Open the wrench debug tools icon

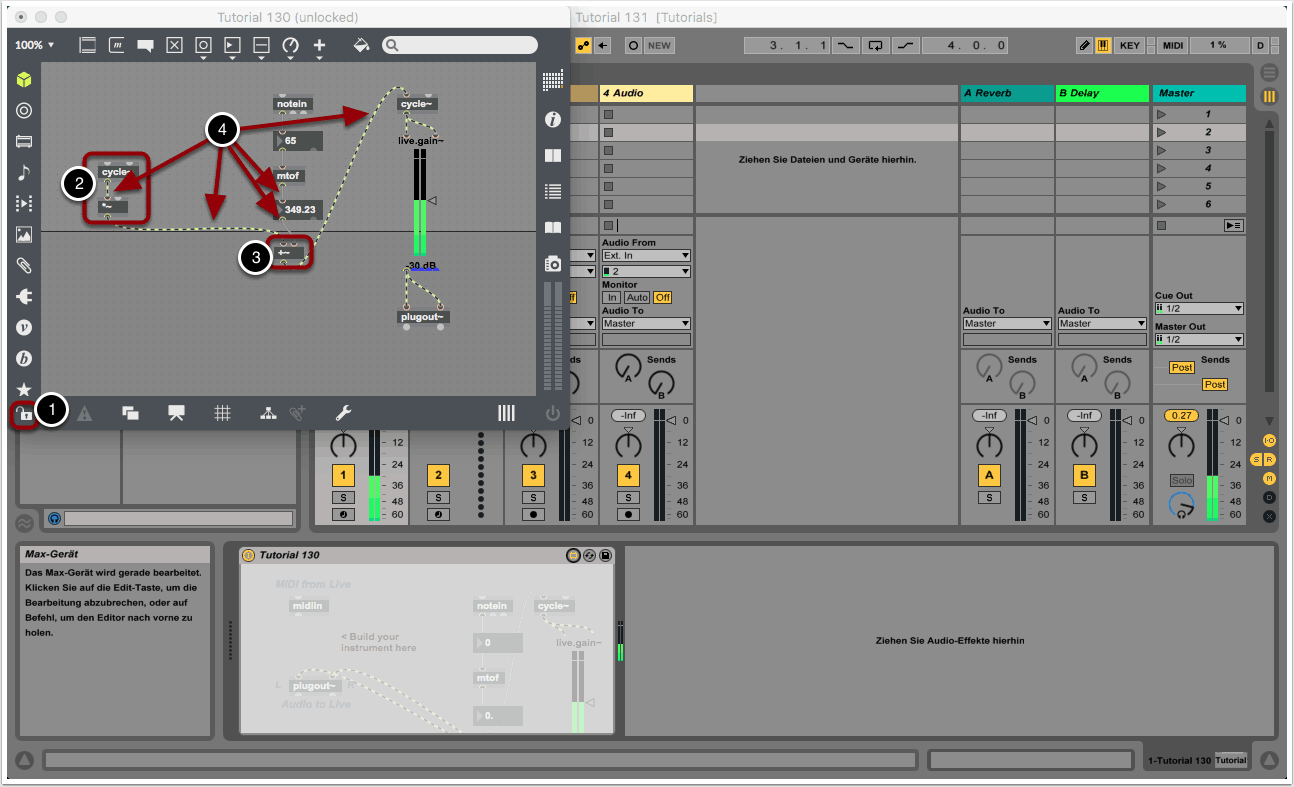tap(342, 413)
